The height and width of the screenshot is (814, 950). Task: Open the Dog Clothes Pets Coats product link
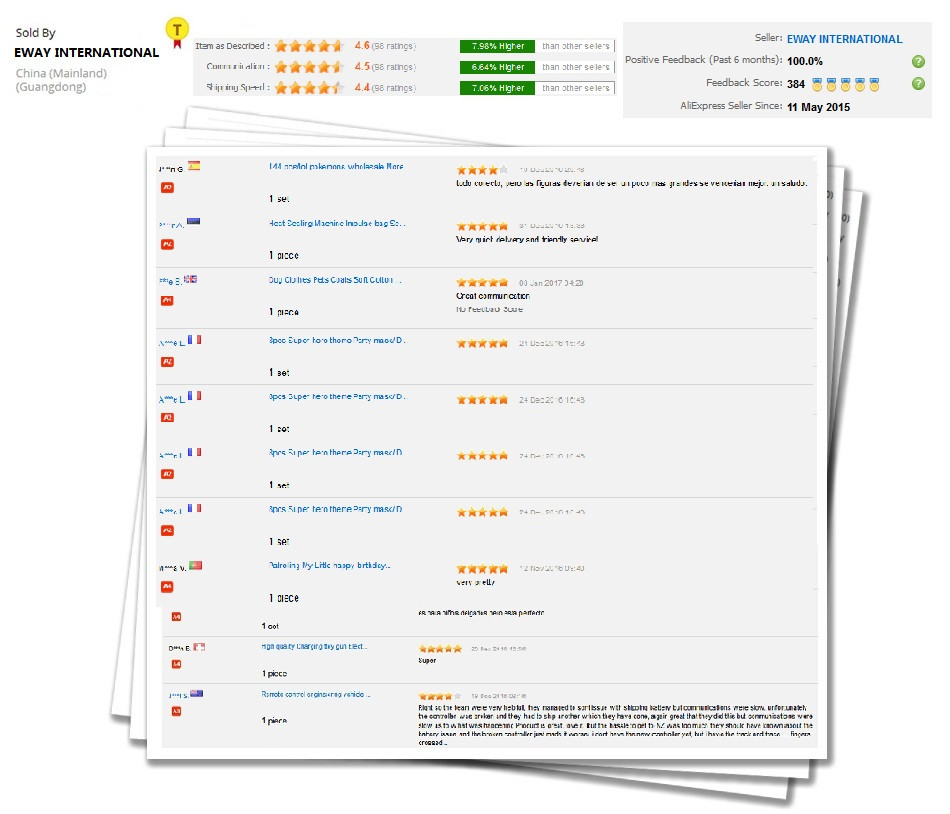click(x=335, y=281)
